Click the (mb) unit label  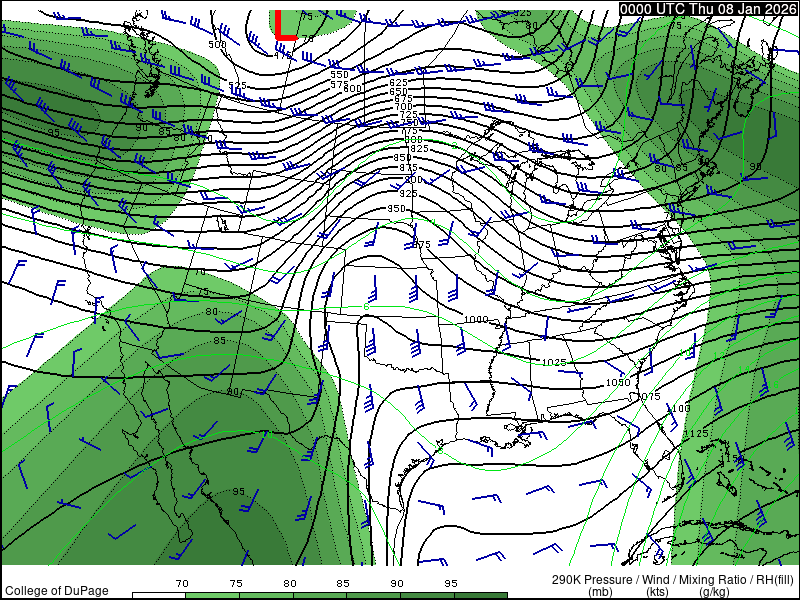point(601,591)
